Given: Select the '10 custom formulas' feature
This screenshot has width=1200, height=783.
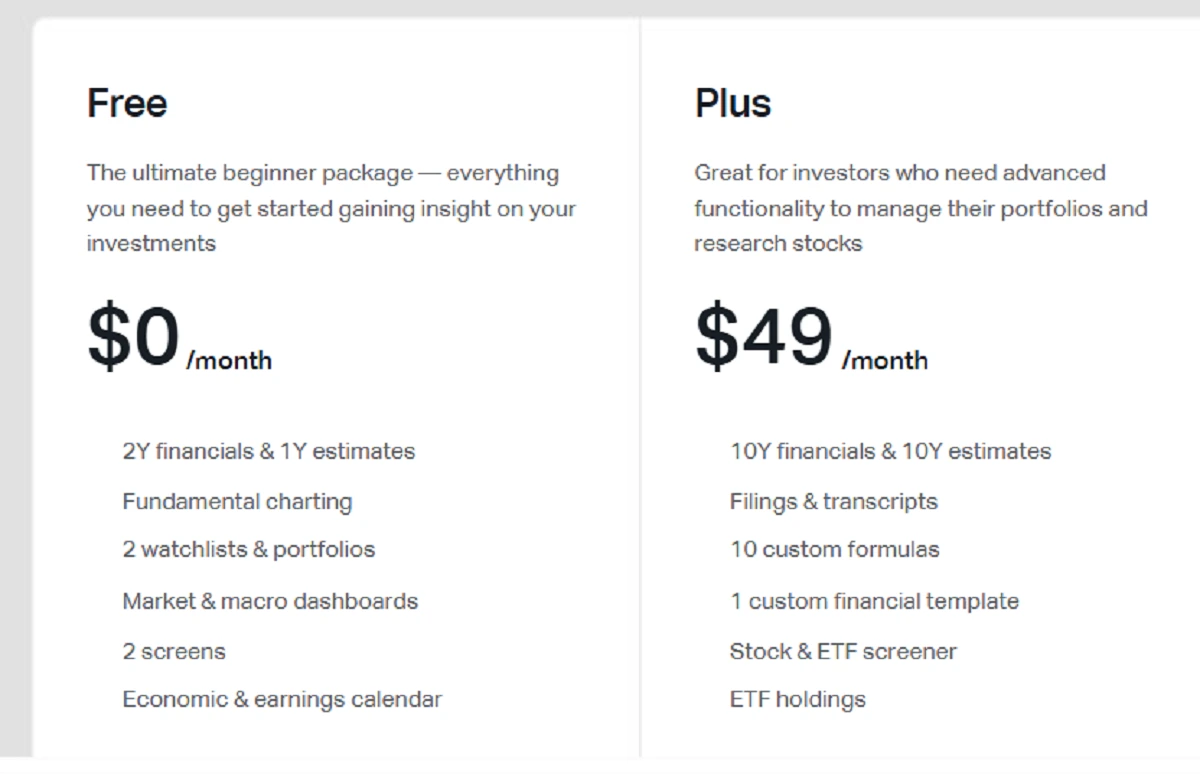Looking at the screenshot, I should pyautogui.click(x=834, y=549).
